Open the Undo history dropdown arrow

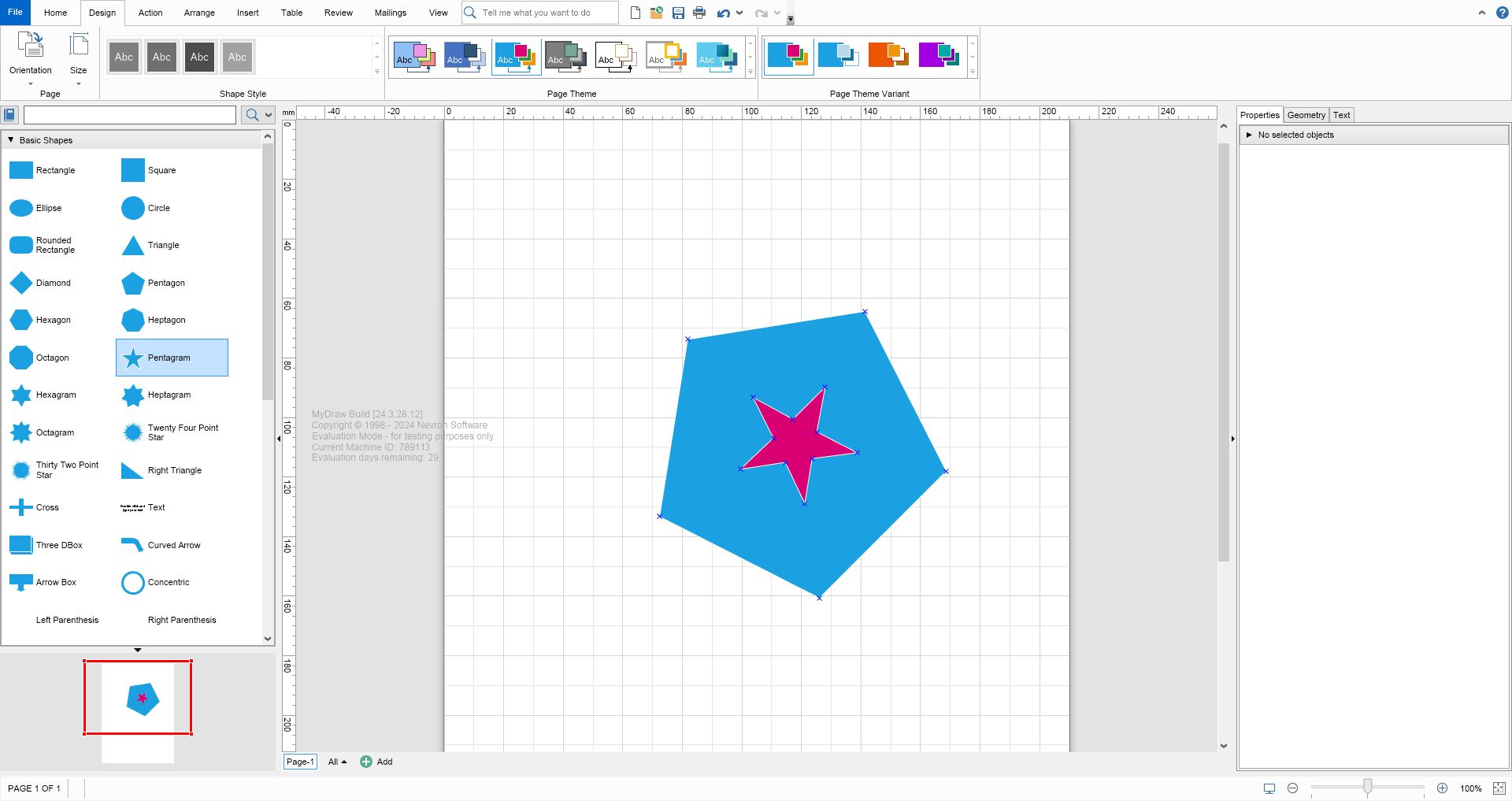pyautogui.click(x=739, y=13)
